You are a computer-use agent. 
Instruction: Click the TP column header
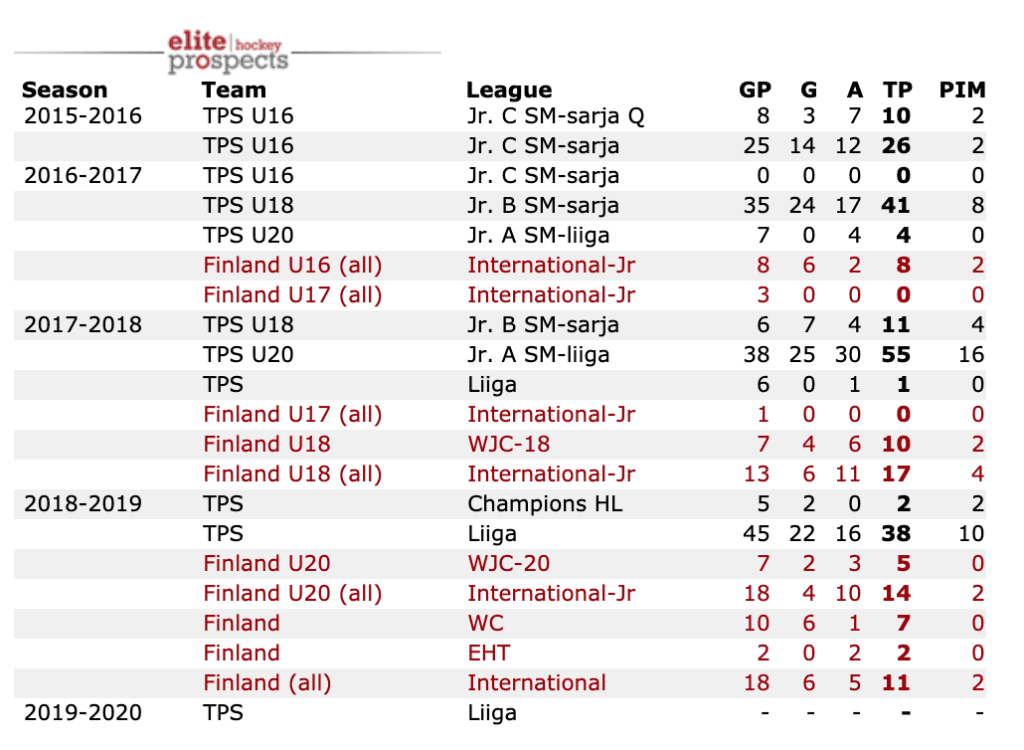[x=897, y=90]
